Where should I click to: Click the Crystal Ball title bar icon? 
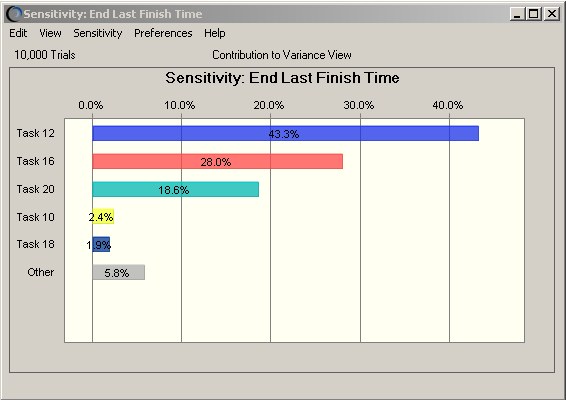point(14,14)
